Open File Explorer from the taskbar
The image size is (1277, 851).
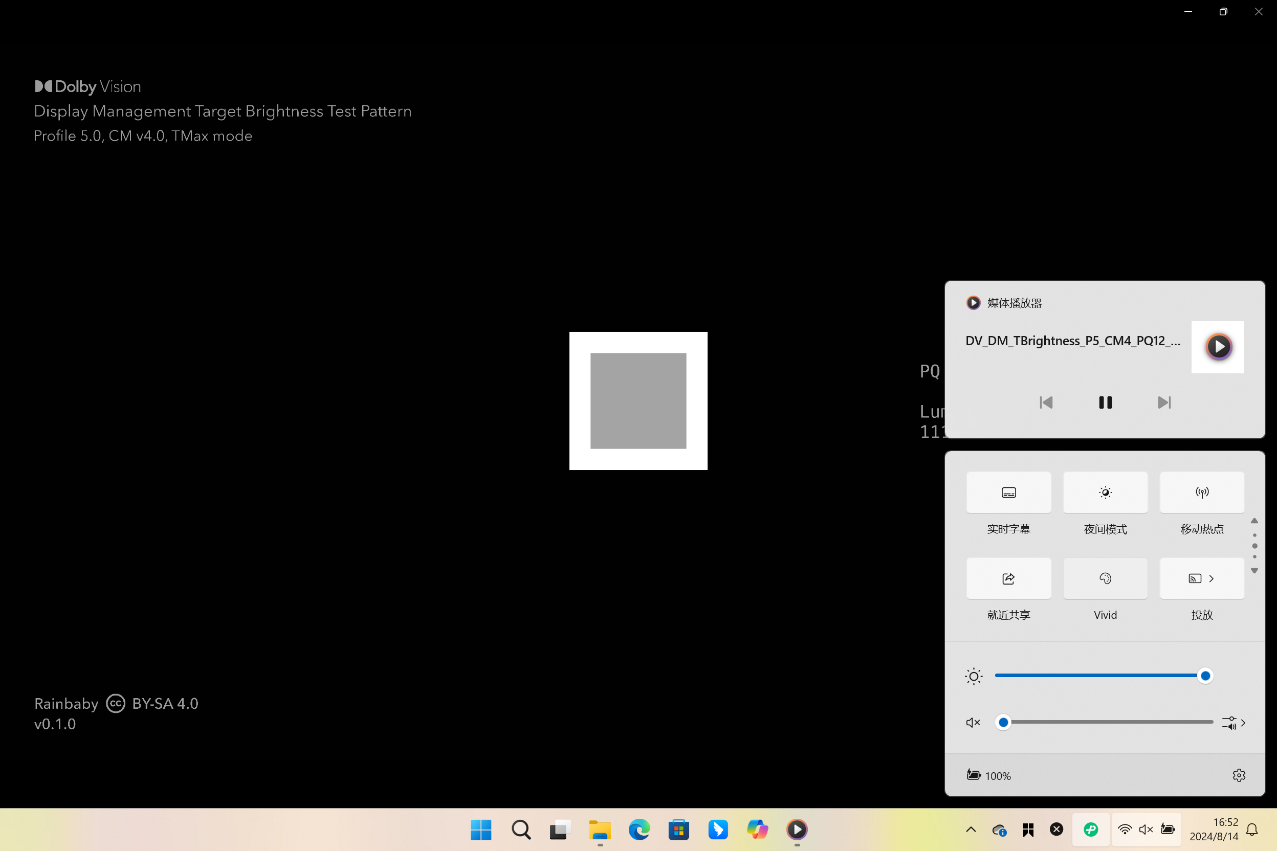coord(599,829)
